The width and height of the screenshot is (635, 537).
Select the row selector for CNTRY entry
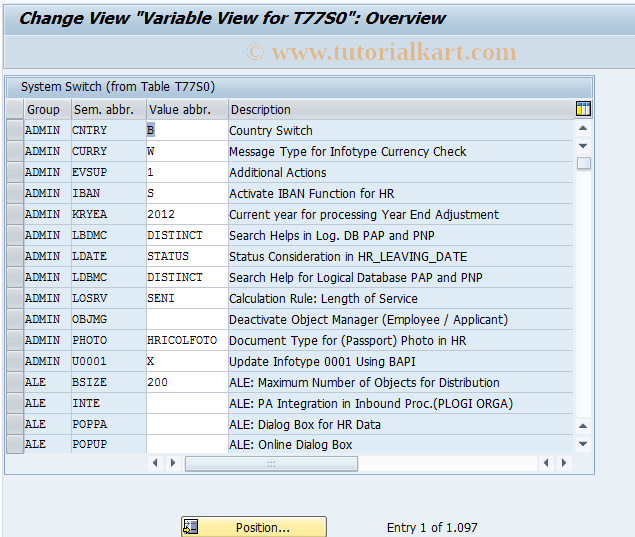[x=14, y=131]
